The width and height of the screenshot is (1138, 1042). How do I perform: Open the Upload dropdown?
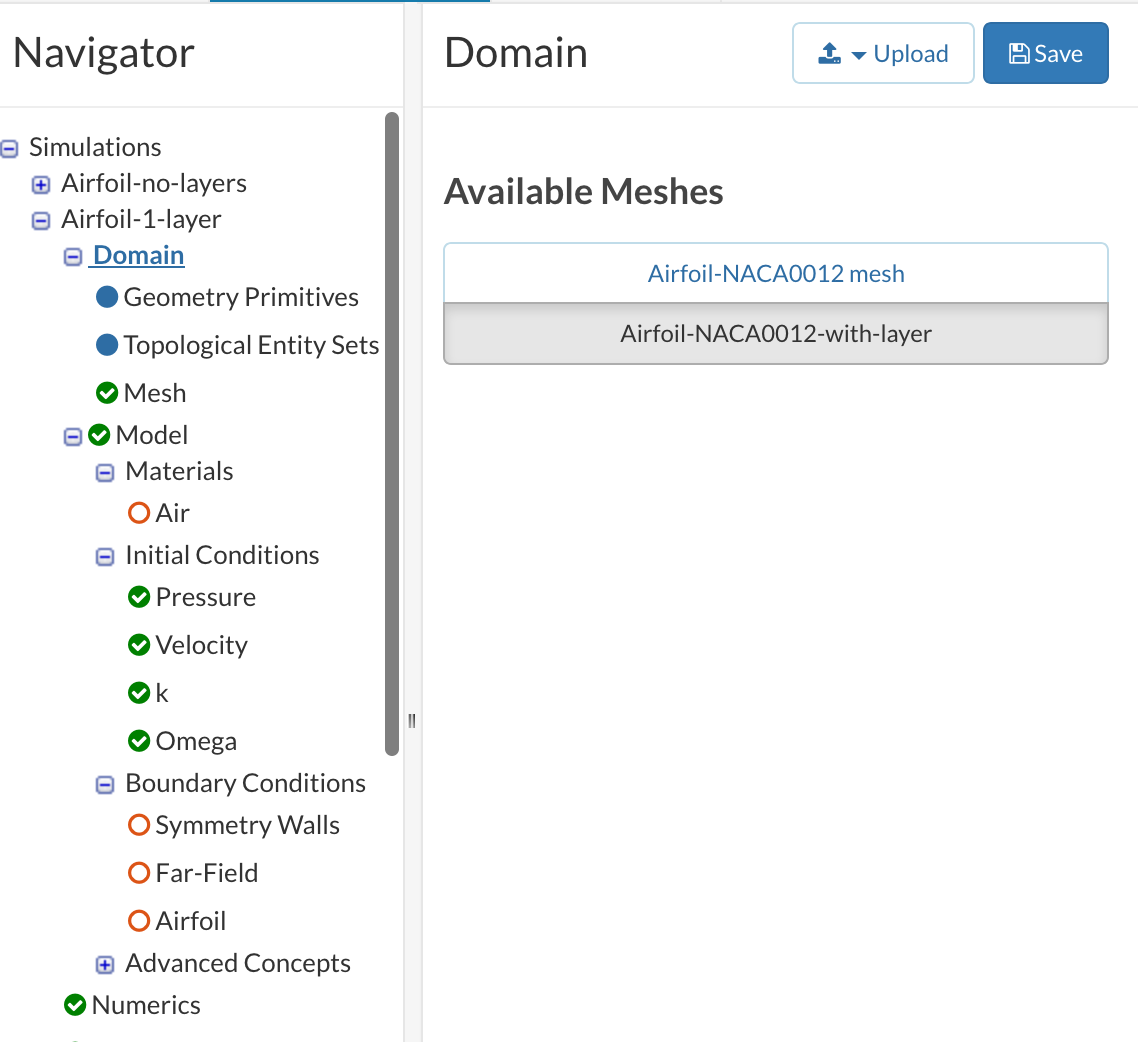tap(883, 53)
